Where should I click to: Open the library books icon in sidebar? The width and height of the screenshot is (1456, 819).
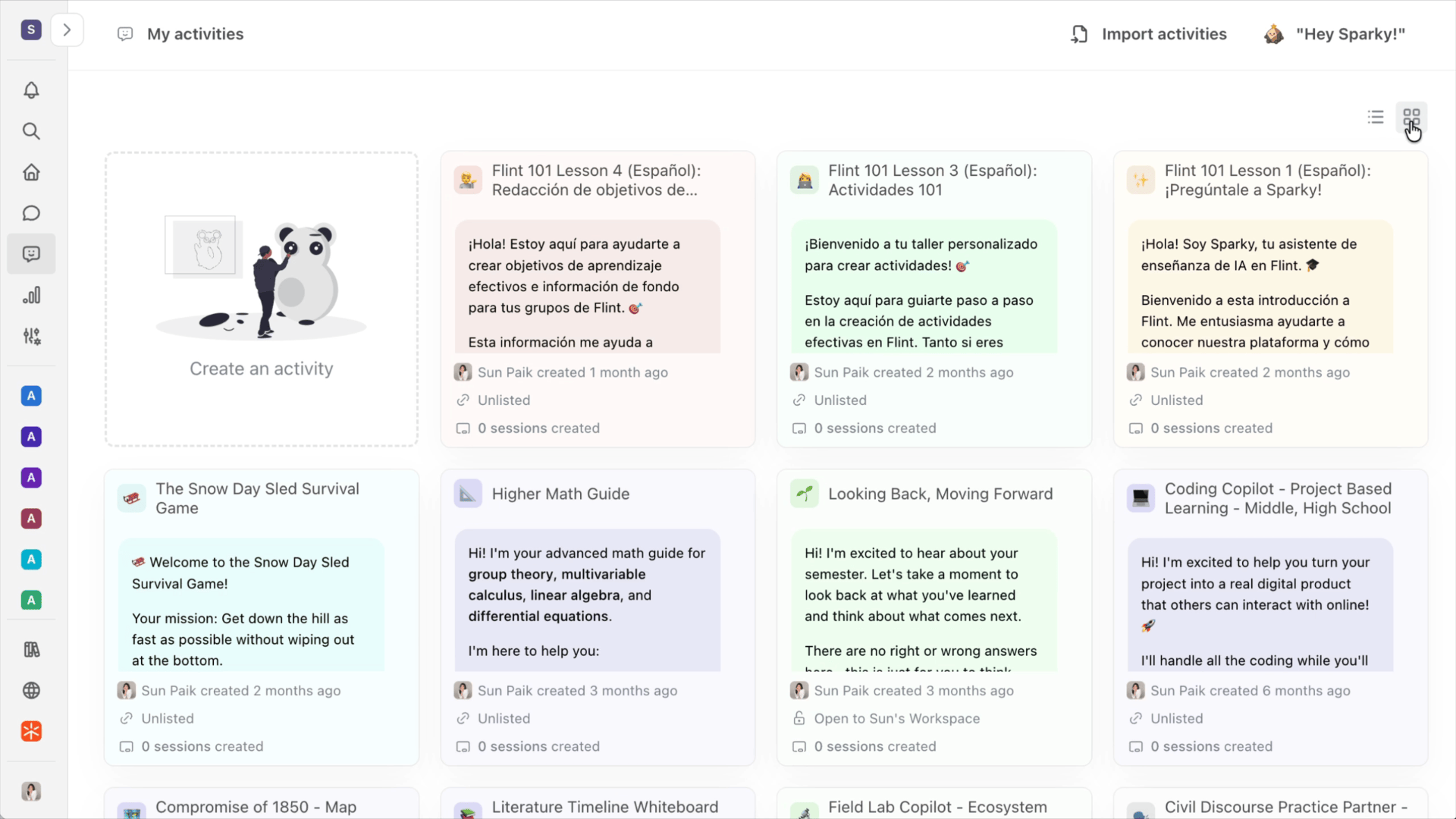tap(31, 650)
